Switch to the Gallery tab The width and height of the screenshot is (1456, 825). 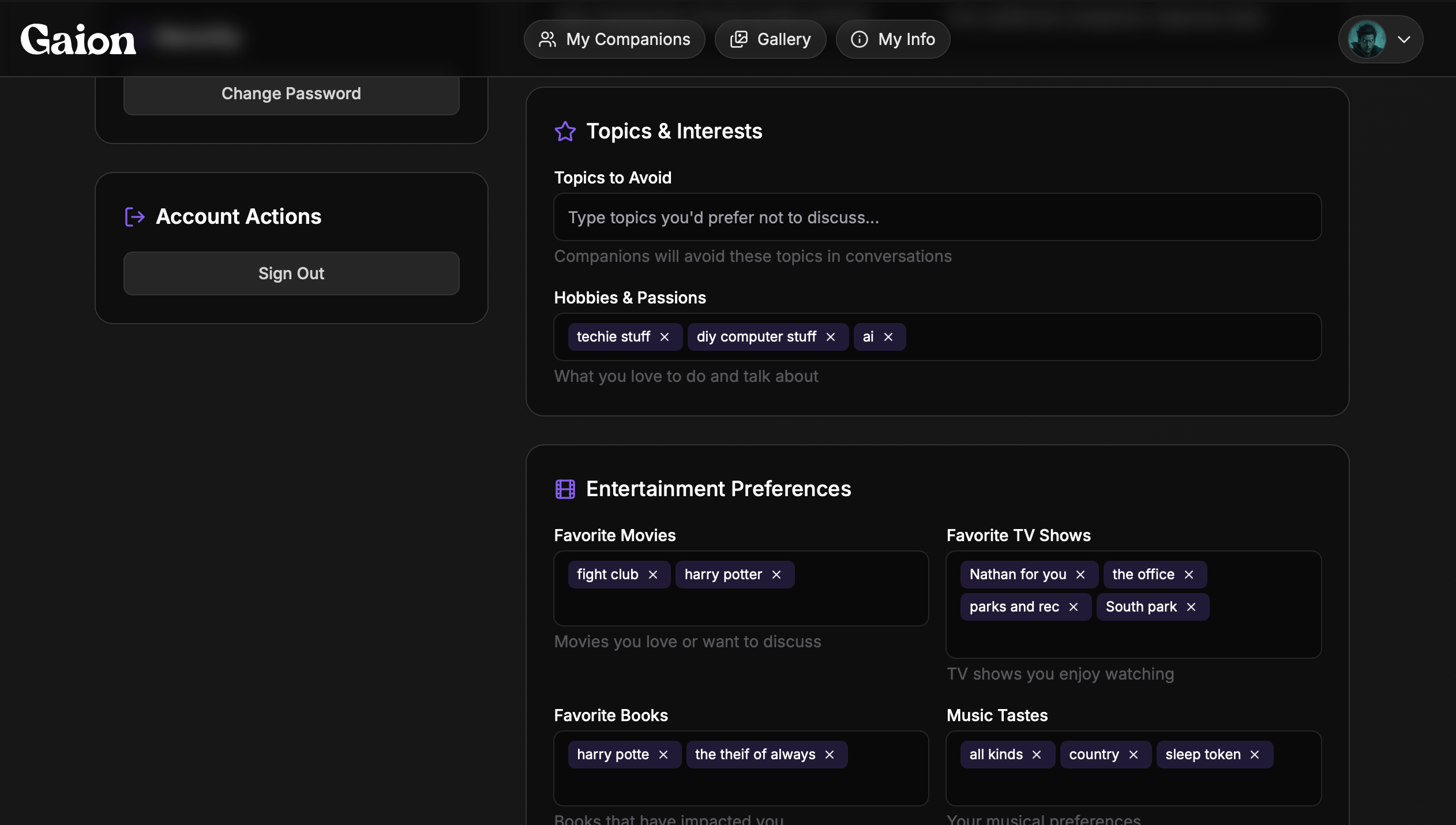click(770, 39)
